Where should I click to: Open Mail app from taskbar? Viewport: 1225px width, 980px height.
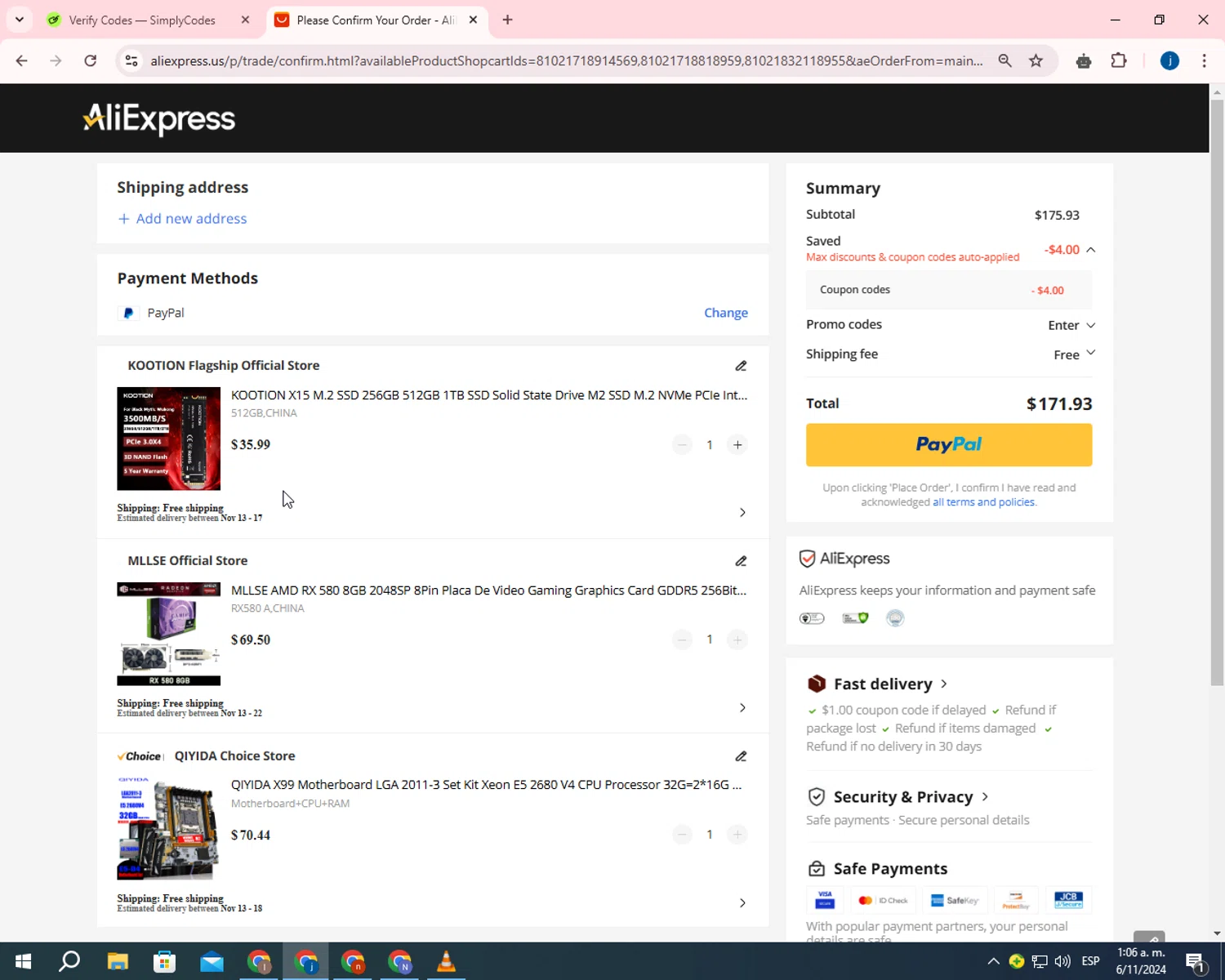click(x=212, y=961)
